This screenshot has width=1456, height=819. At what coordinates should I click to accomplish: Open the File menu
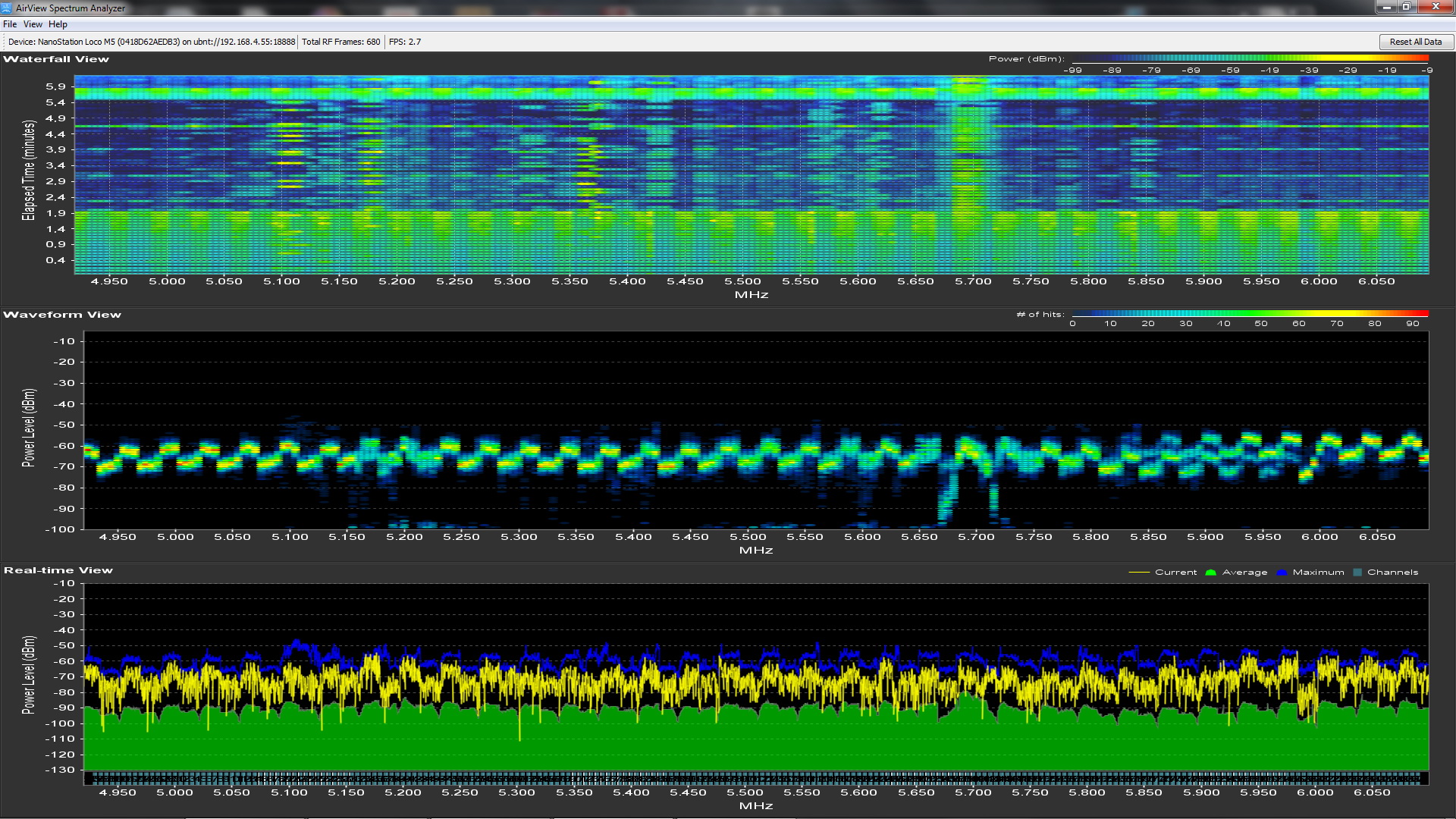pyautogui.click(x=10, y=24)
